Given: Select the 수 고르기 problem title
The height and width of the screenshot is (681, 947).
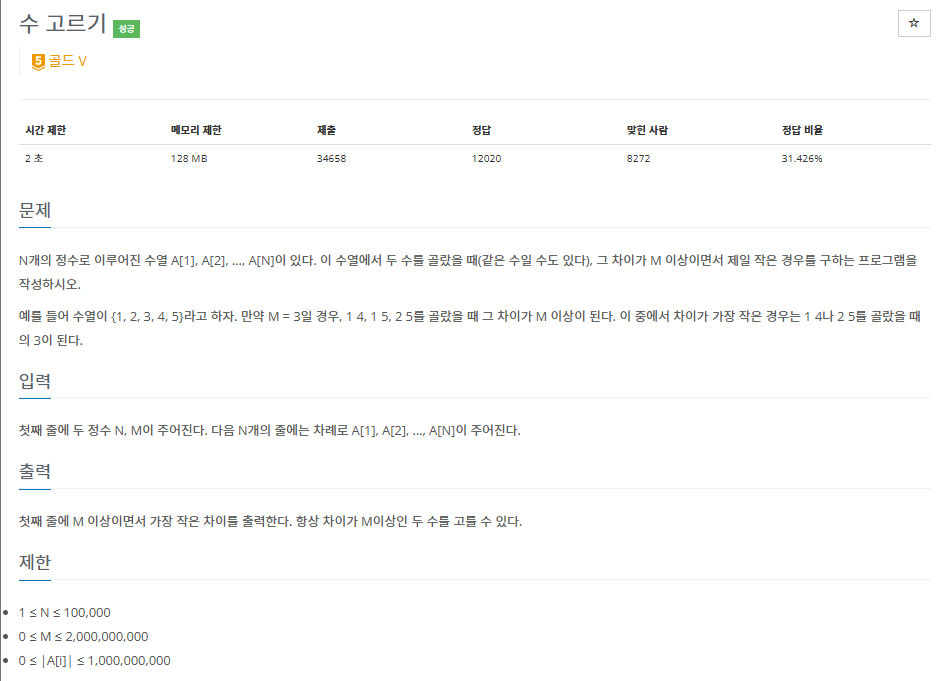Looking at the screenshot, I should click(x=63, y=24).
